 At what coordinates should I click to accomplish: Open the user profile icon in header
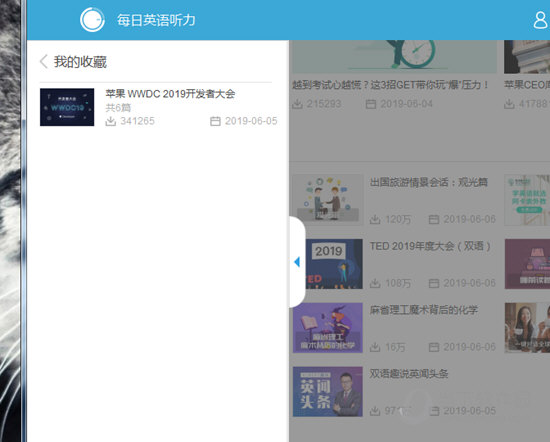point(540,20)
